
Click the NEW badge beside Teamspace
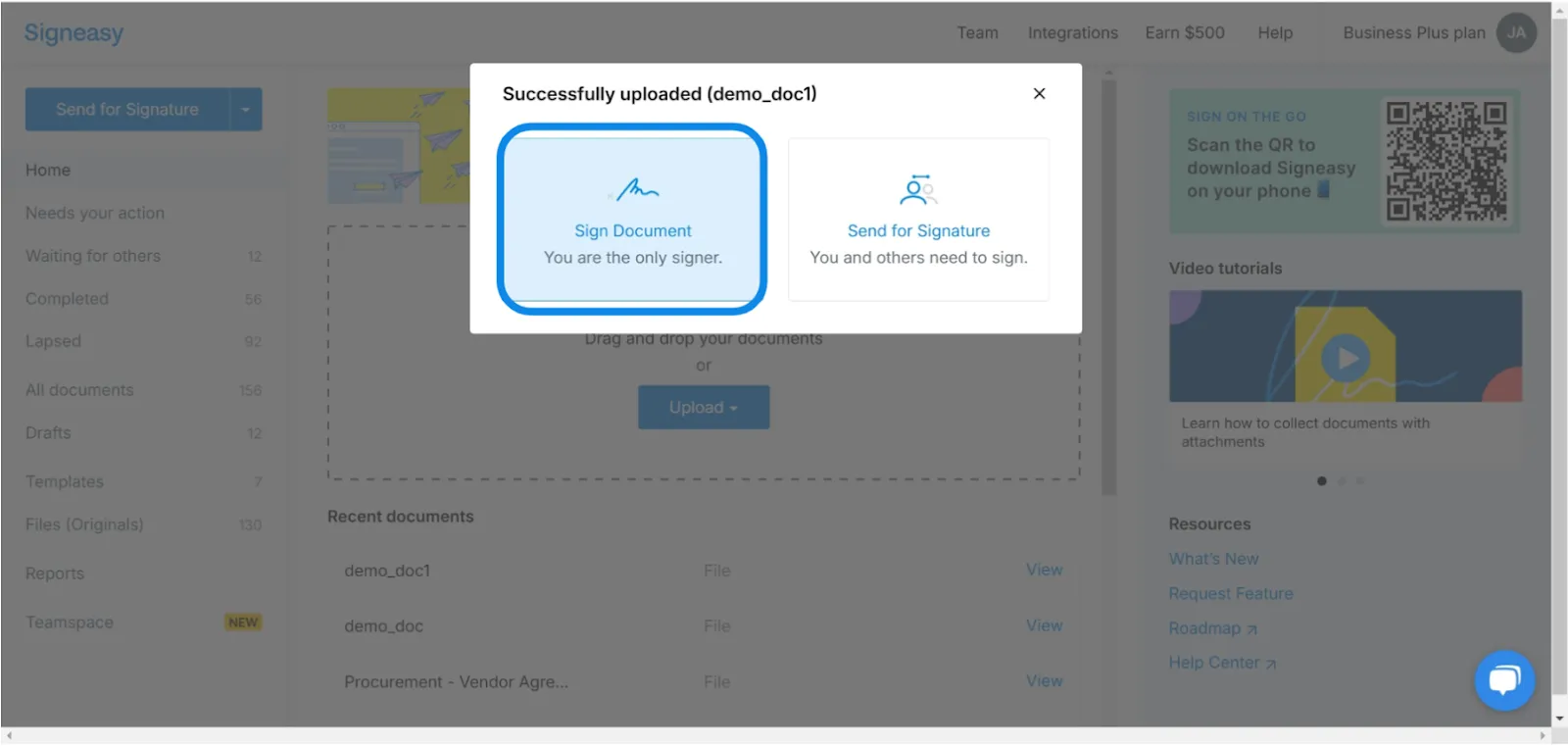tap(243, 622)
